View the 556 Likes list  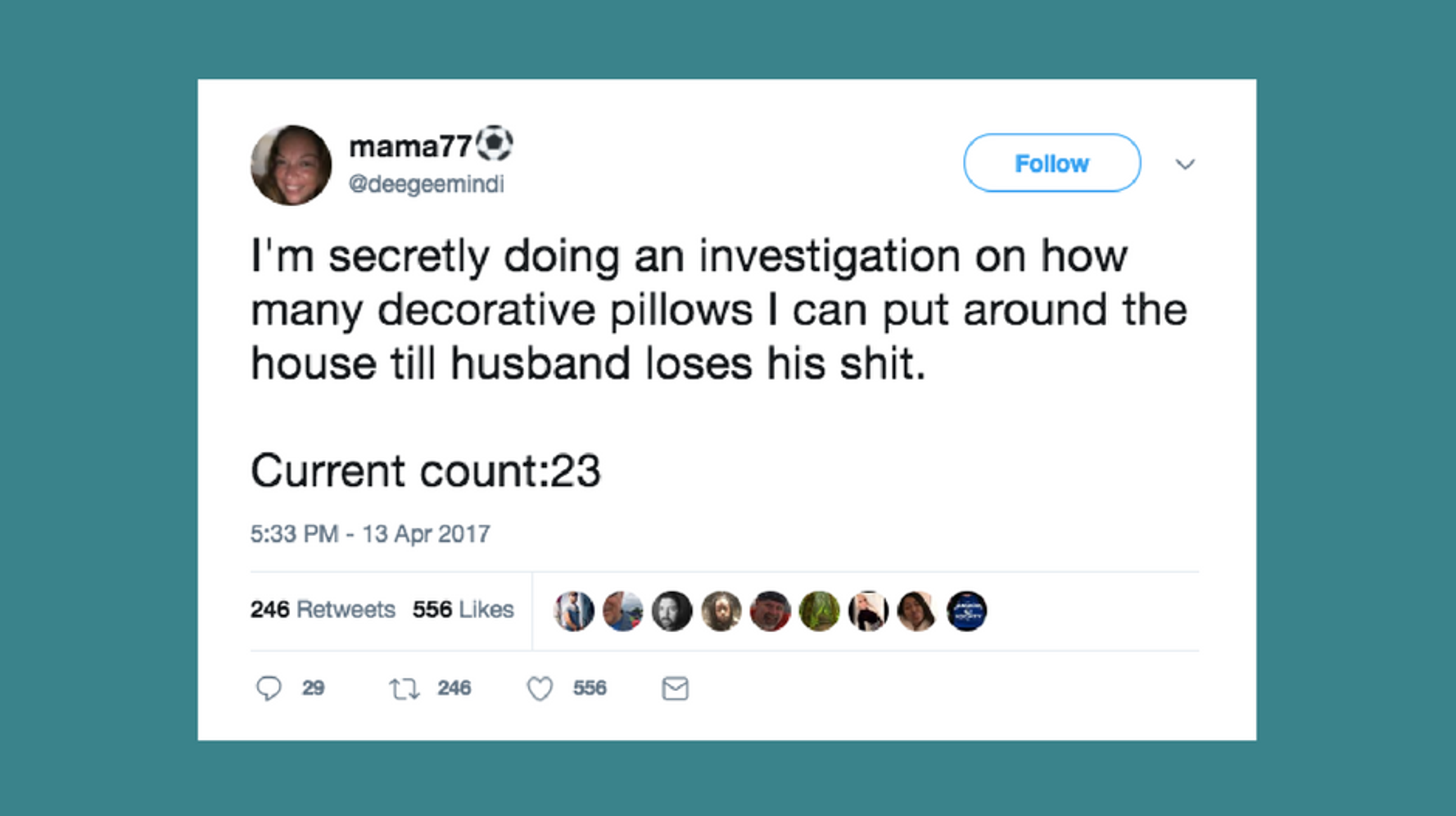point(463,610)
